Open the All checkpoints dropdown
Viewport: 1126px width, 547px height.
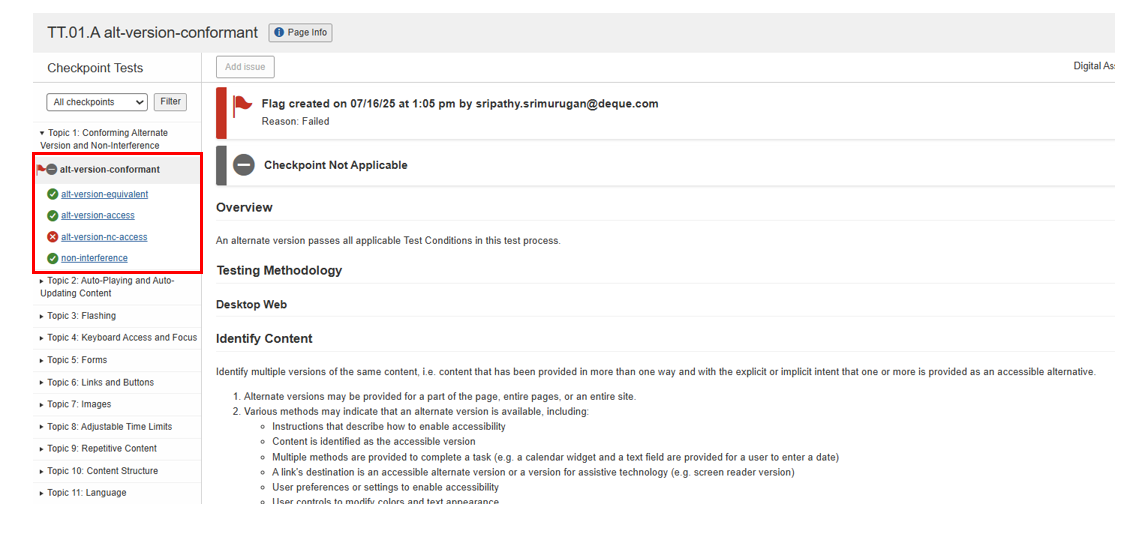point(97,102)
